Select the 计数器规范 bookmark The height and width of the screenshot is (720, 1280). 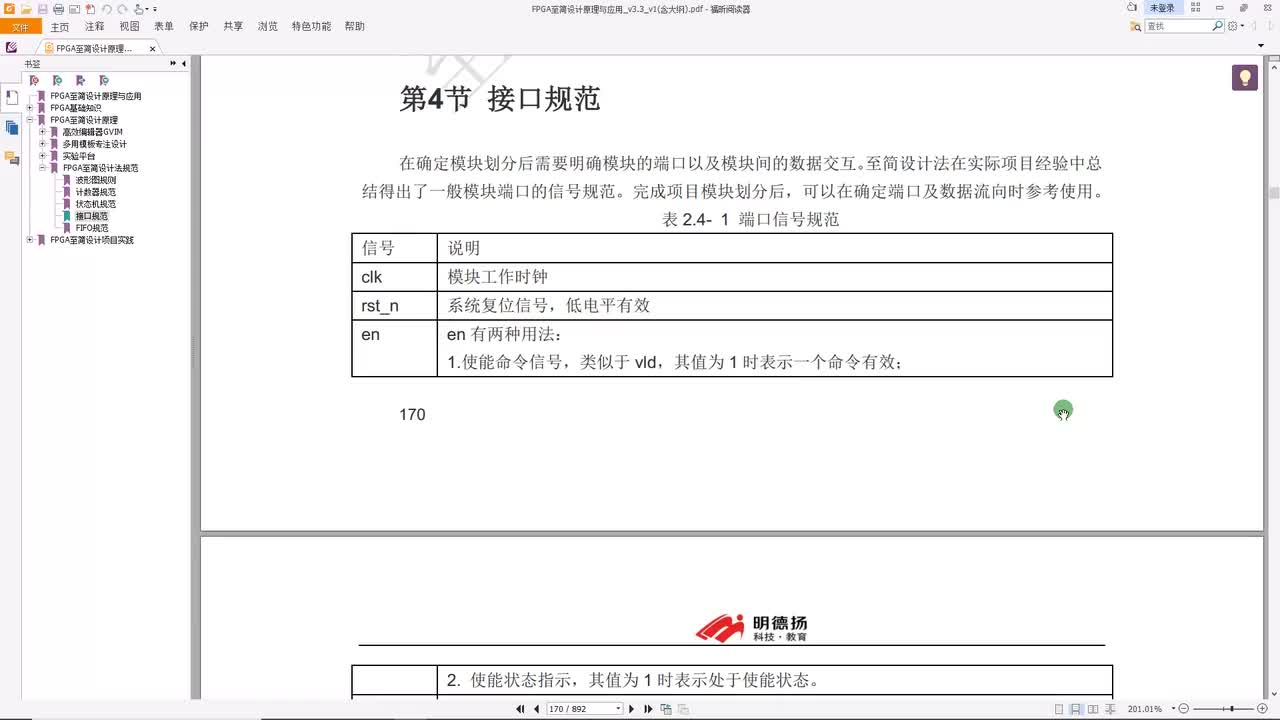pyautogui.click(x=95, y=192)
